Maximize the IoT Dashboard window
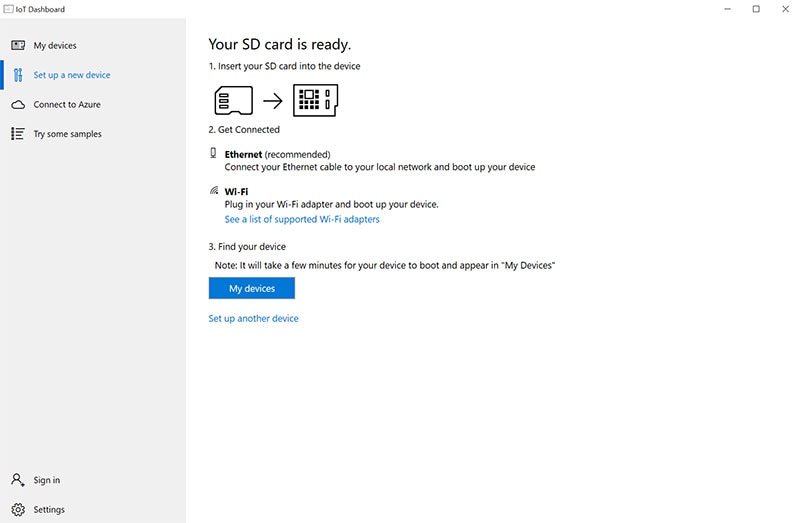800x523 pixels. tap(756, 9)
